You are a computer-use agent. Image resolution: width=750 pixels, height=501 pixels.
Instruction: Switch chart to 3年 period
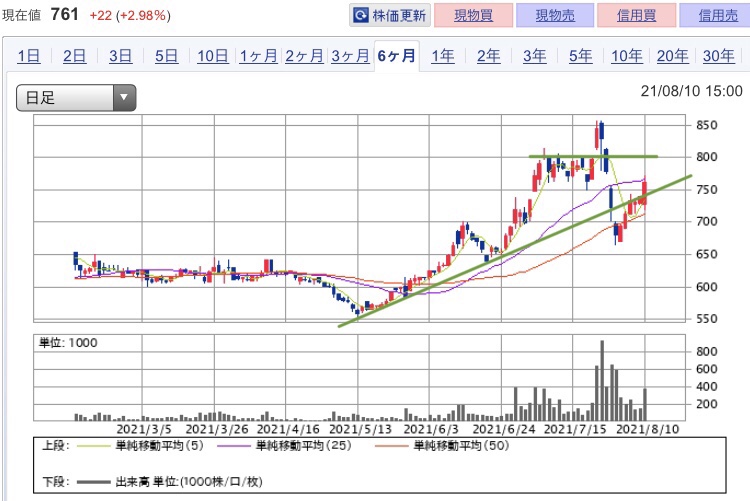click(535, 56)
